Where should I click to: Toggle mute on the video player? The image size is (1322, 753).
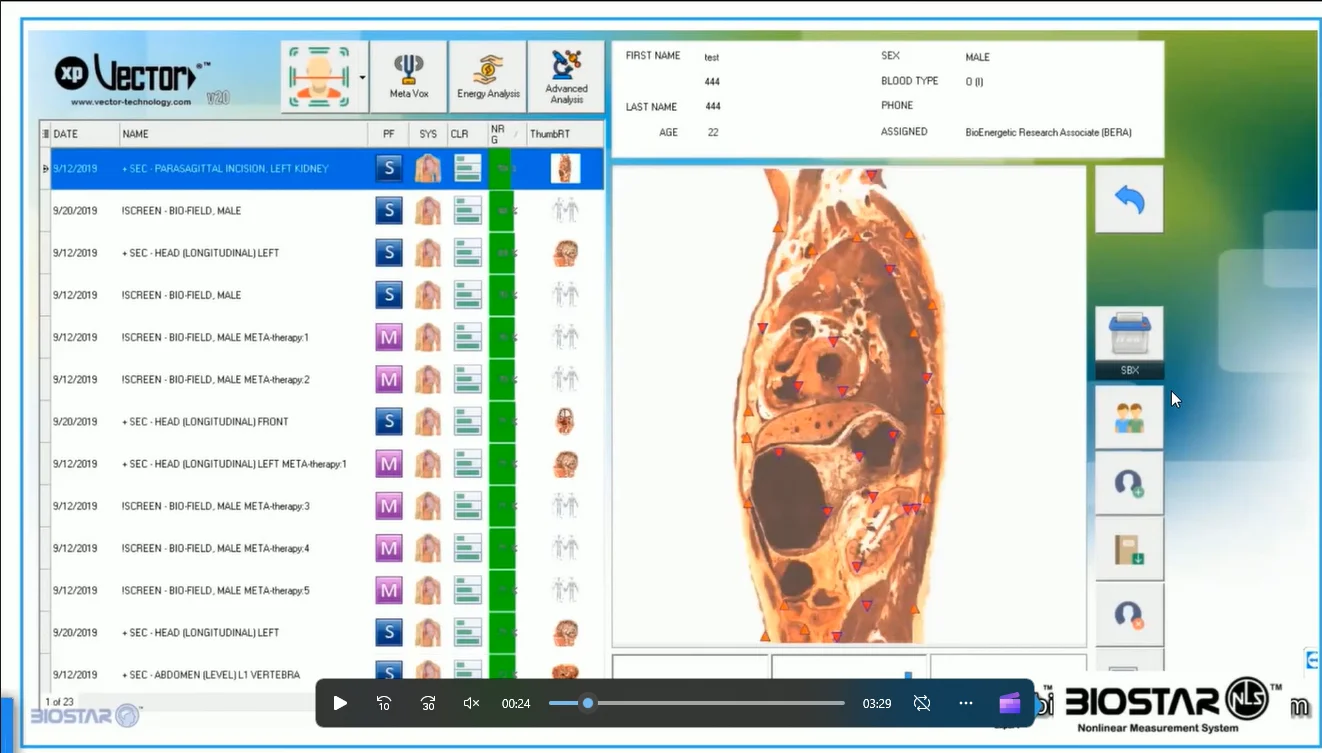coord(471,703)
